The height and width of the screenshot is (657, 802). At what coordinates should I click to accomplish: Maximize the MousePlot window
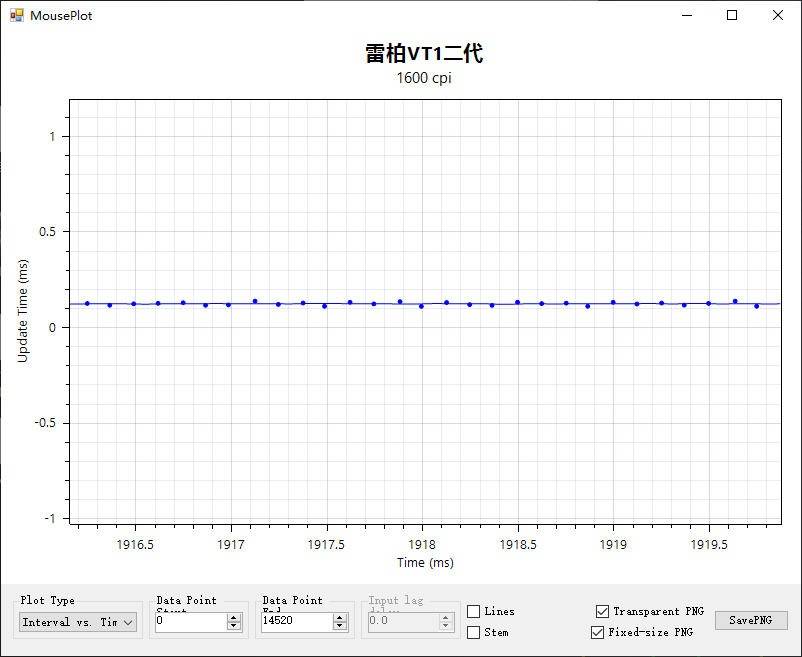tap(732, 15)
